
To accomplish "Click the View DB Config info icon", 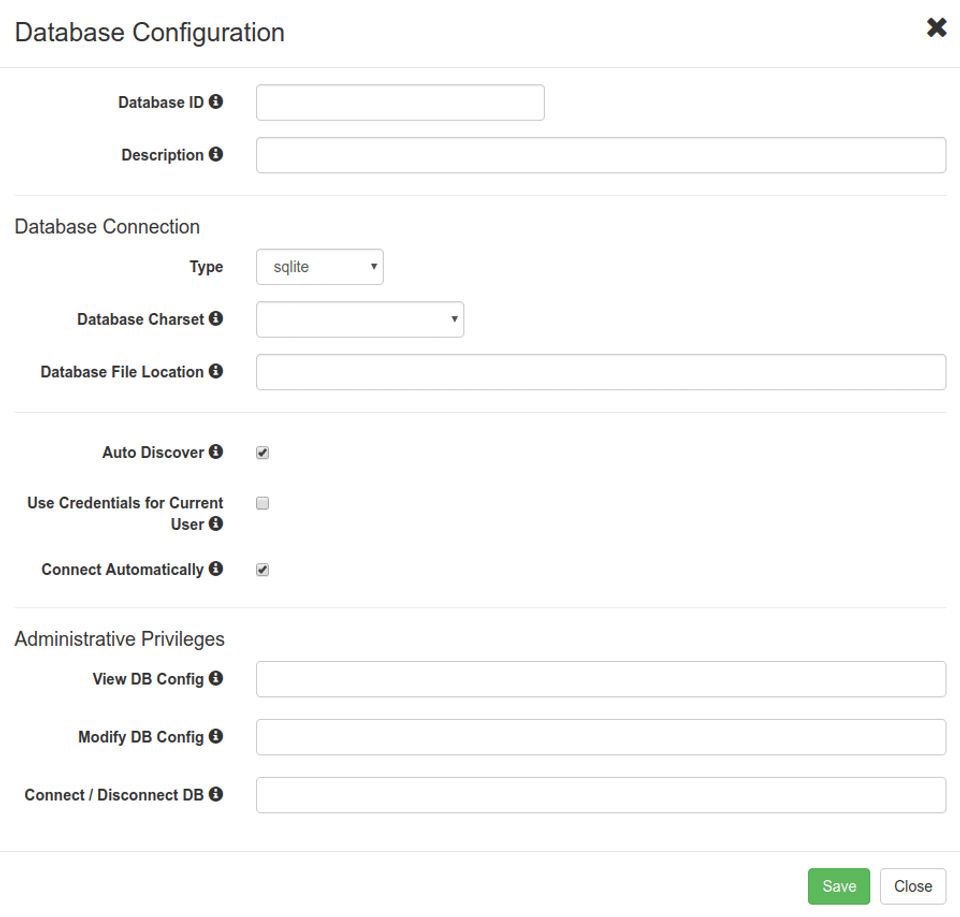I will pyautogui.click(x=216, y=678).
